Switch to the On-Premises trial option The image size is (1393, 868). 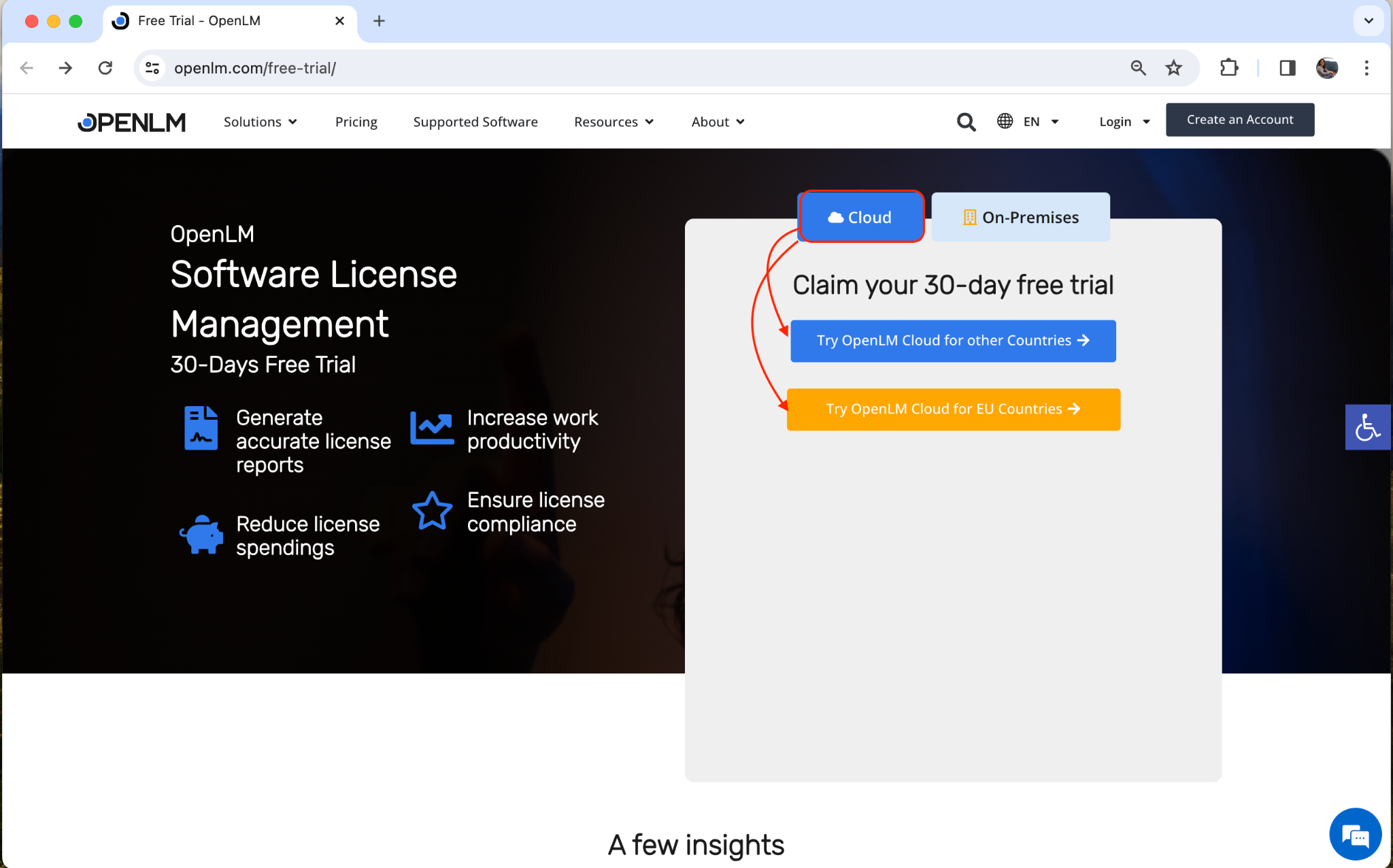click(x=1019, y=217)
